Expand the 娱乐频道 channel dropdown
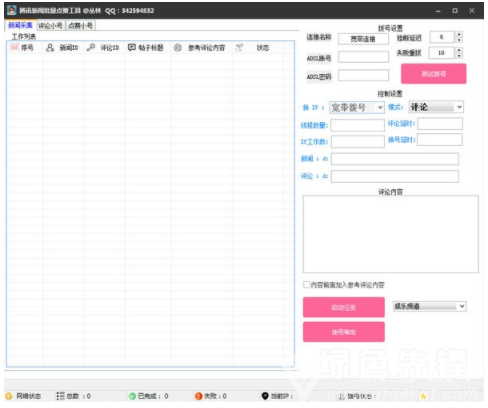This screenshot has height=408, width=488. (430, 306)
